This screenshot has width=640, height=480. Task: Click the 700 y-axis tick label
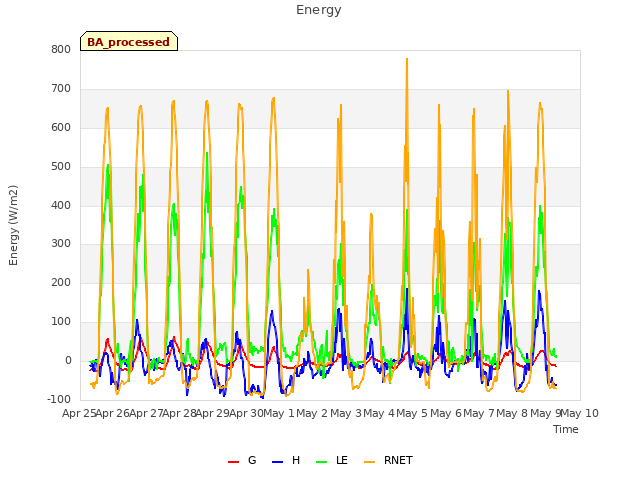click(61, 89)
